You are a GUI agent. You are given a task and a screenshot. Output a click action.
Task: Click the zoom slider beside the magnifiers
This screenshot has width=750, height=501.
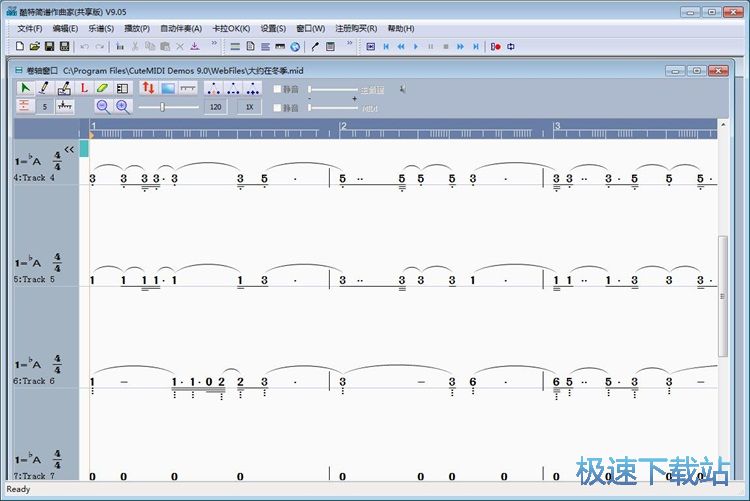click(165, 106)
